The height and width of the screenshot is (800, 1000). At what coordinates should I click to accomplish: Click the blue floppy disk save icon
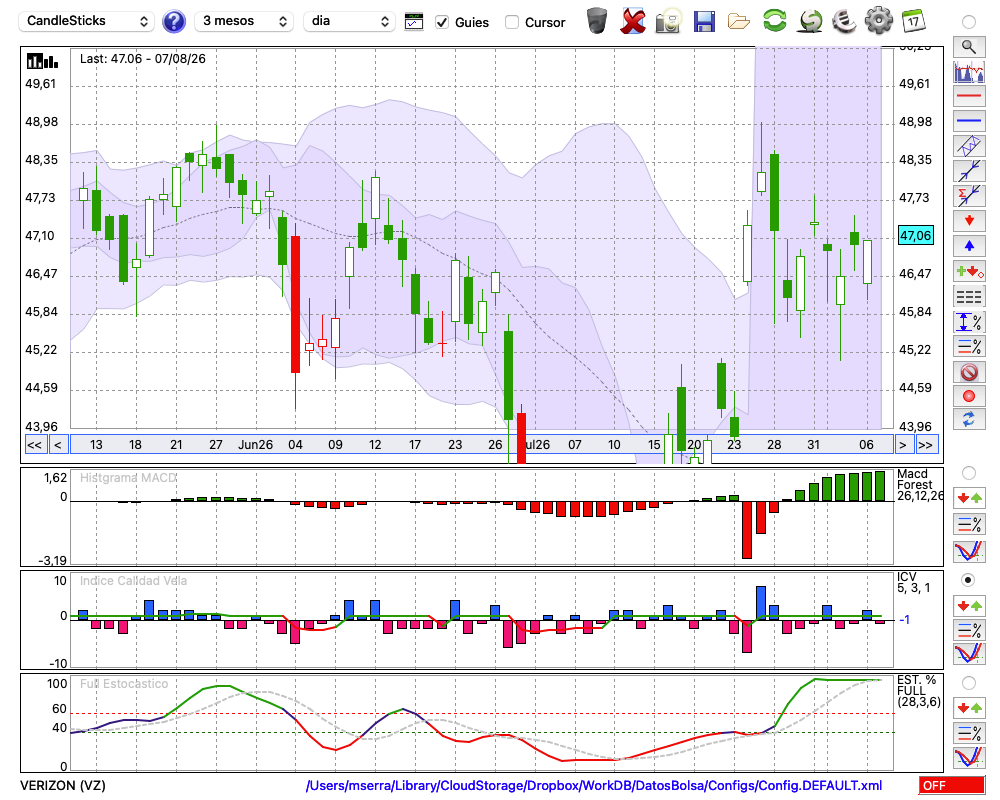704,22
